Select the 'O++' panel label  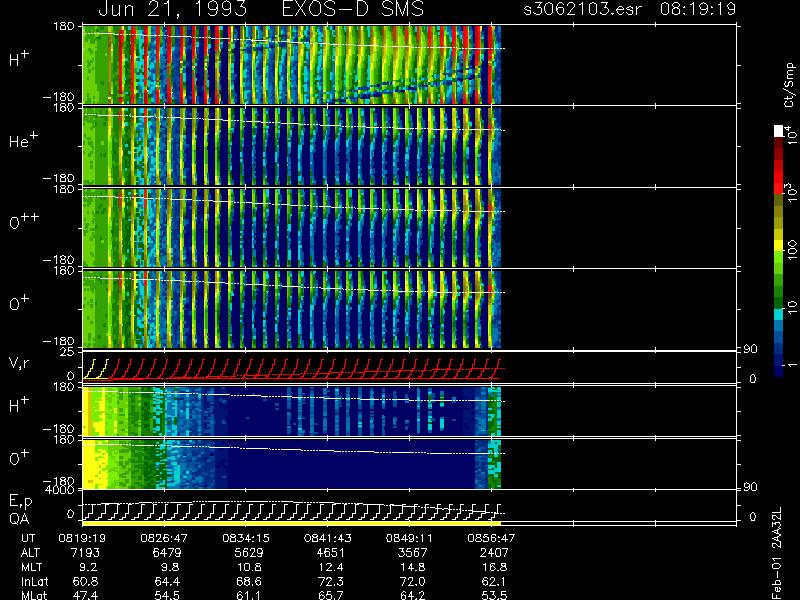[23, 221]
